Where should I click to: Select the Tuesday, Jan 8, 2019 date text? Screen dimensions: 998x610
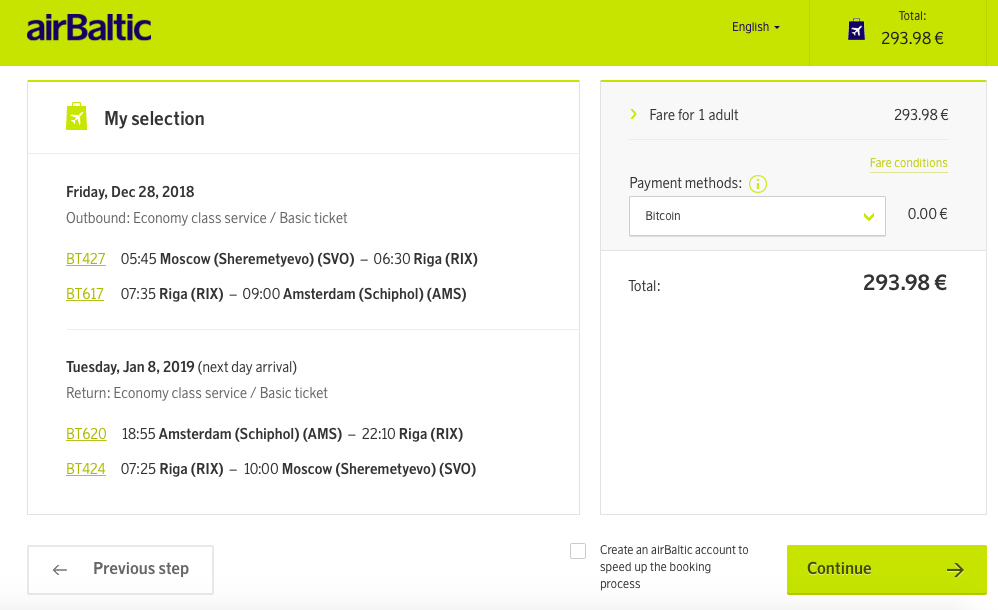pyautogui.click(x=130, y=367)
